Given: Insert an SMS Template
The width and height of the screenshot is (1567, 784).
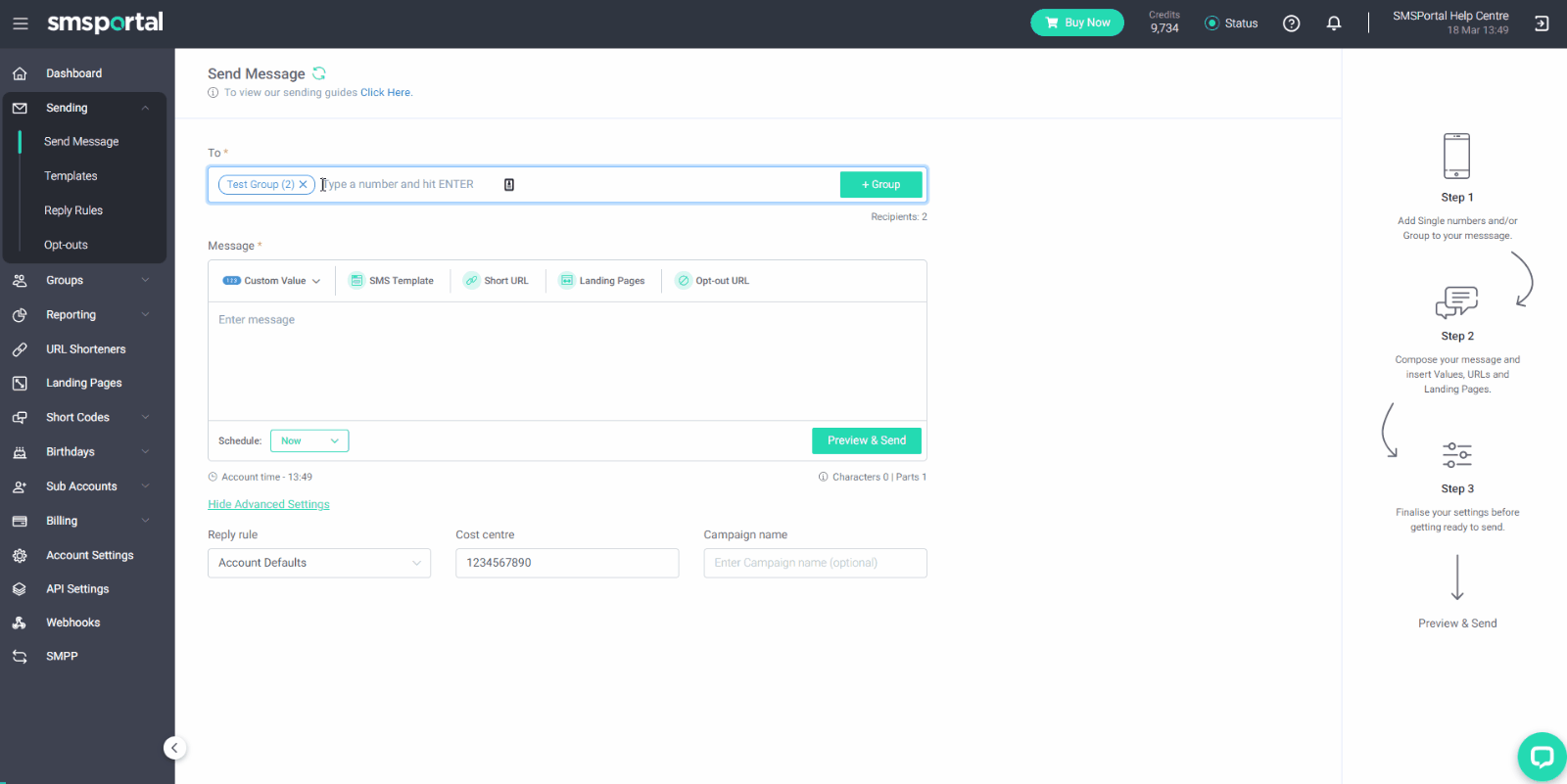Looking at the screenshot, I should click(392, 281).
